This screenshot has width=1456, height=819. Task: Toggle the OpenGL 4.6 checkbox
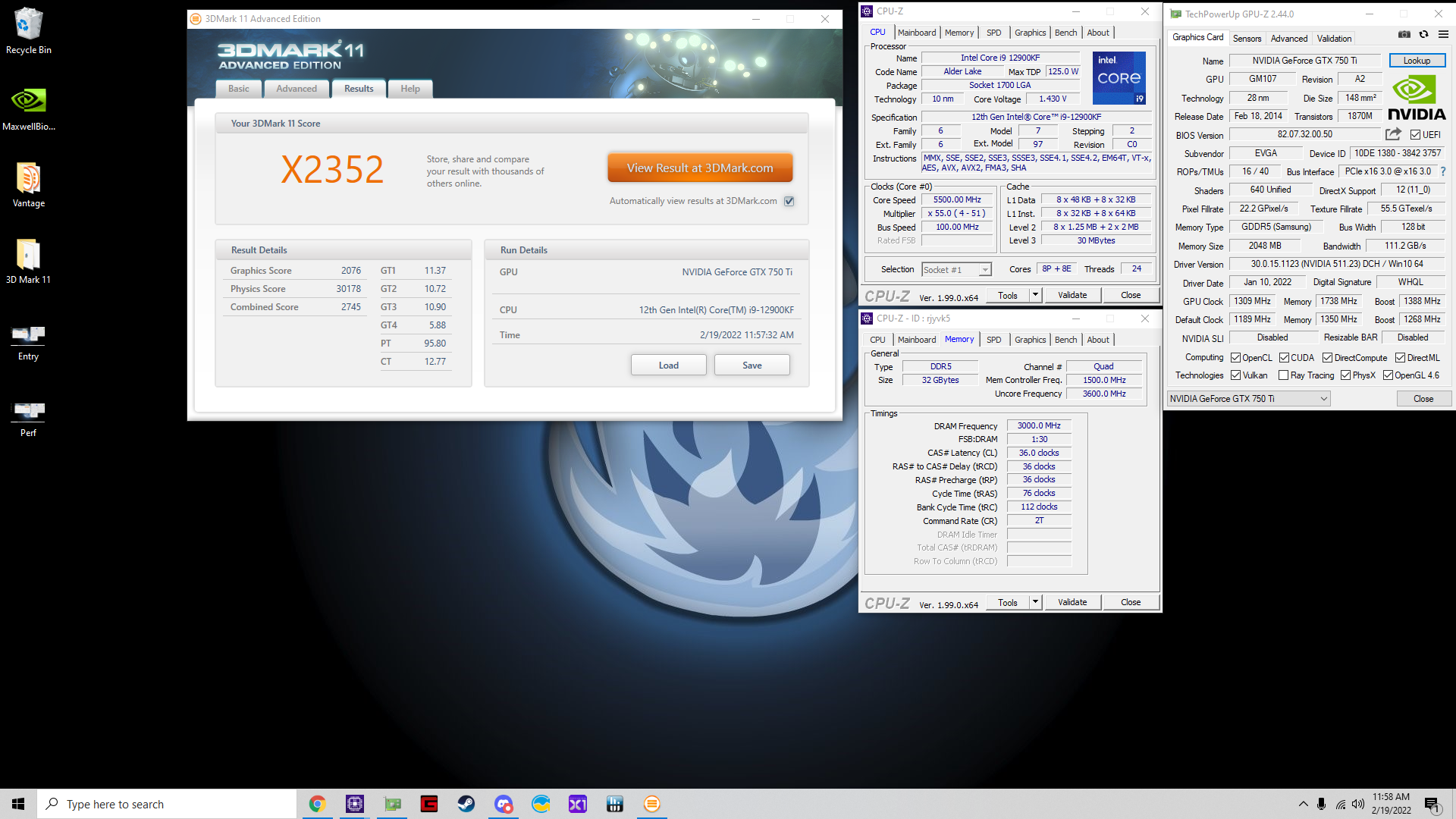click(x=1388, y=375)
